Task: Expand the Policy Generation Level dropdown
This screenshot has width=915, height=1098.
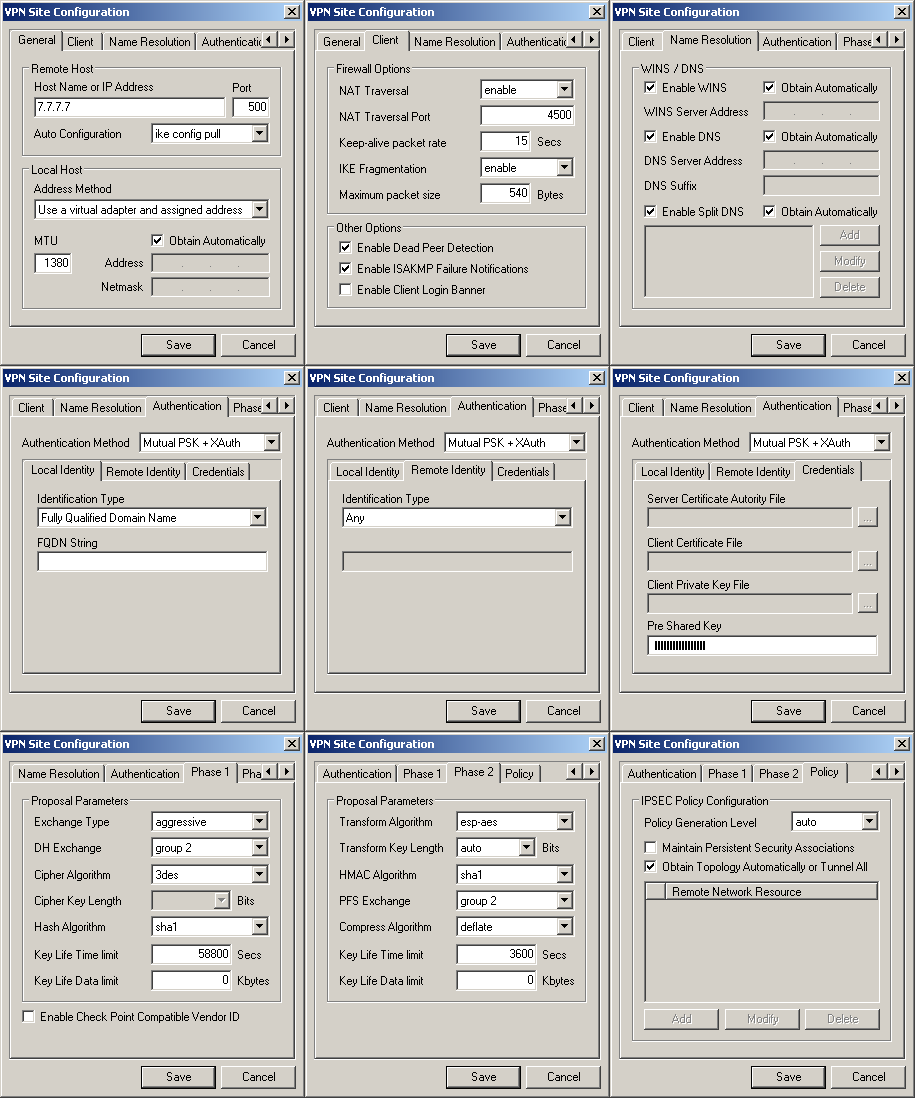Action: coord(869,822)
